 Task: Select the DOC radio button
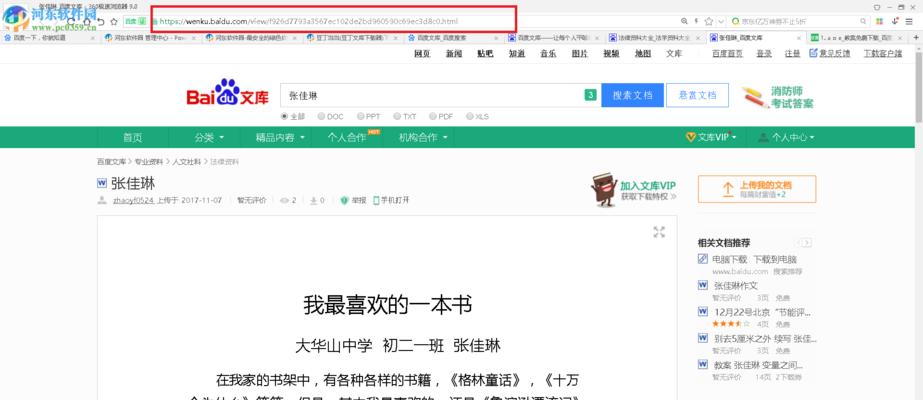(x=321, y=116)
